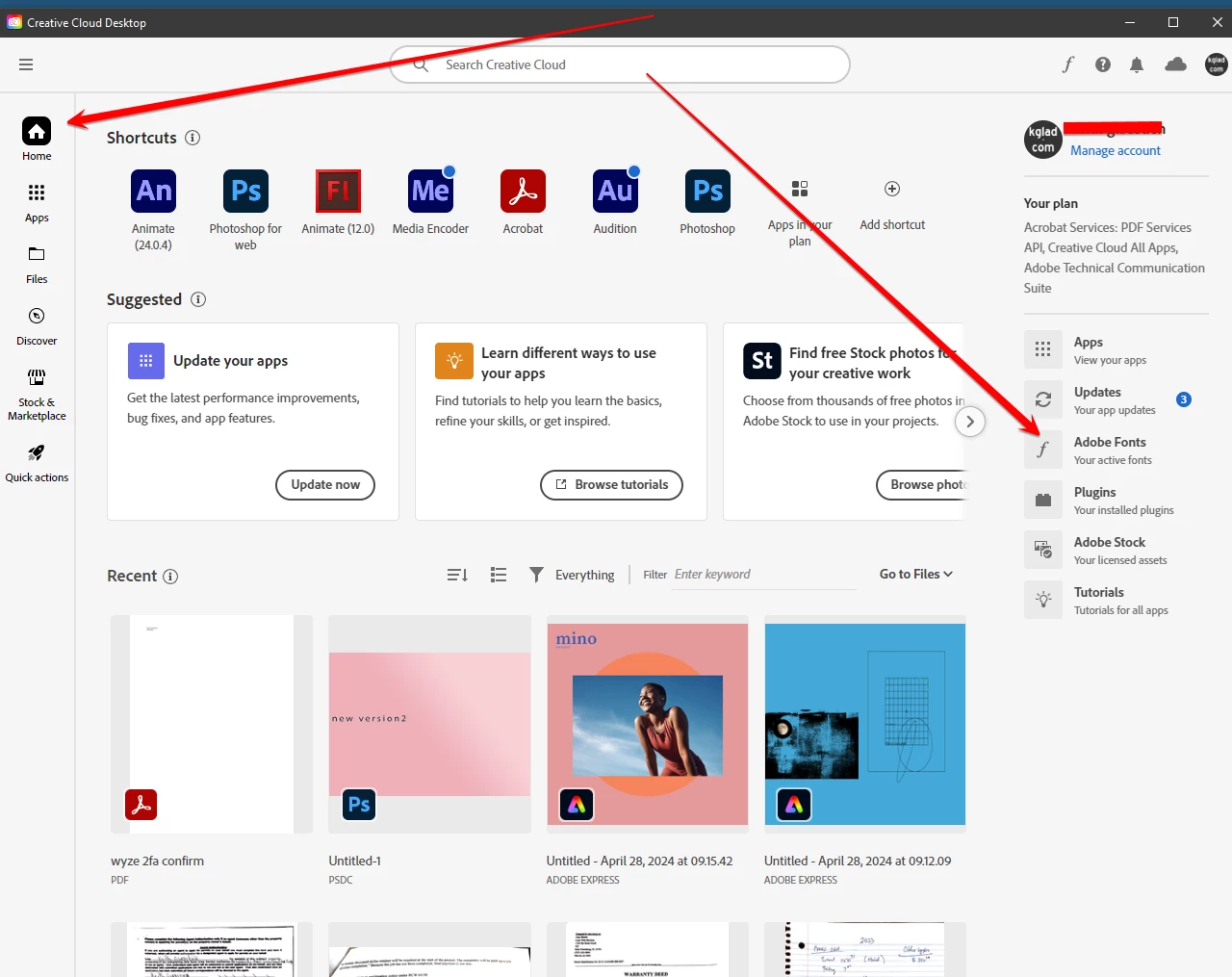The width and height of the screenshot is (1232, 977).
Task: Click 'Update your apps' card title
Action: pos(230,361)
